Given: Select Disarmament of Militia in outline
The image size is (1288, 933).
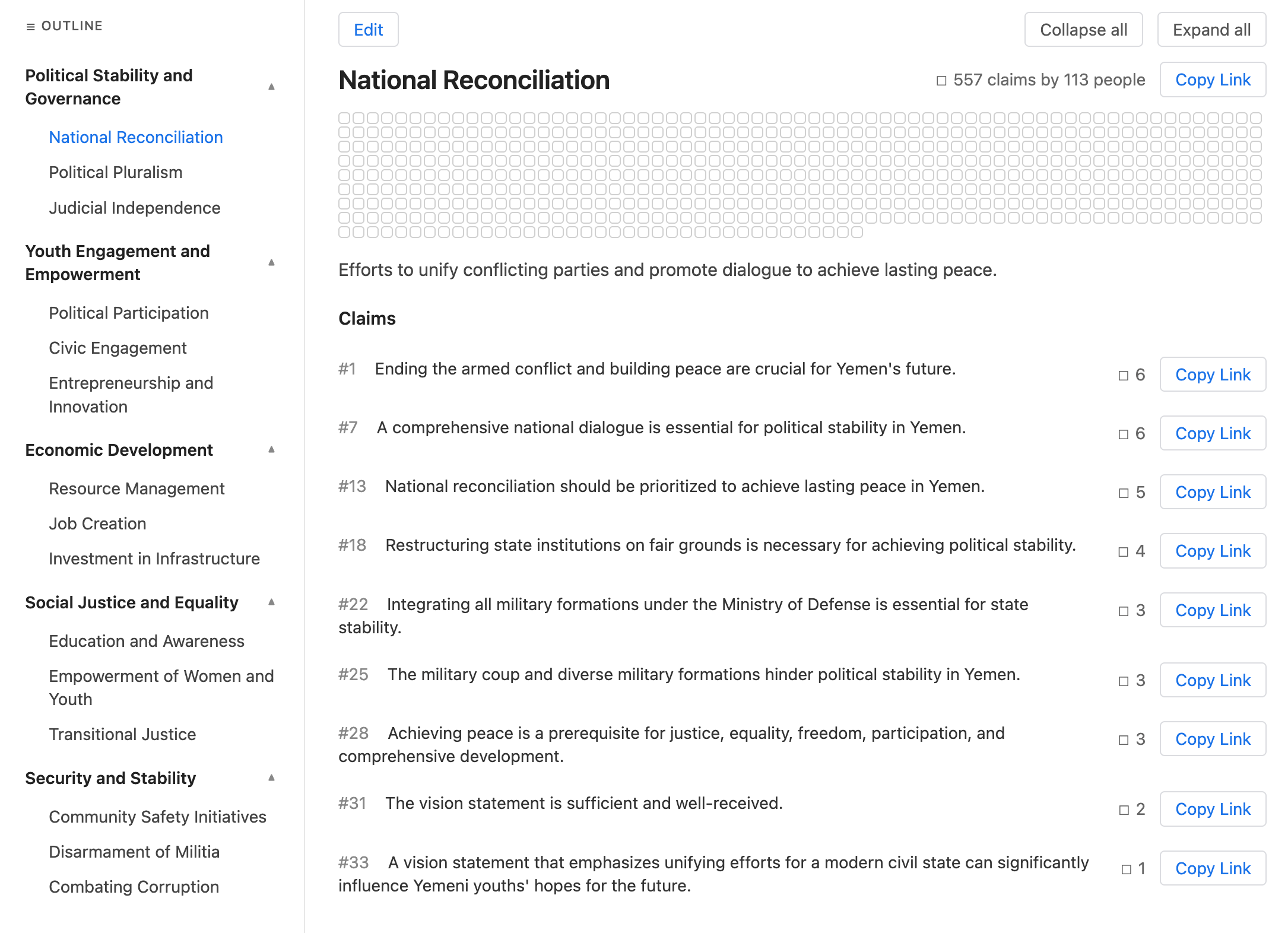Looking at the screenshot, I should (x=134, y=852).
